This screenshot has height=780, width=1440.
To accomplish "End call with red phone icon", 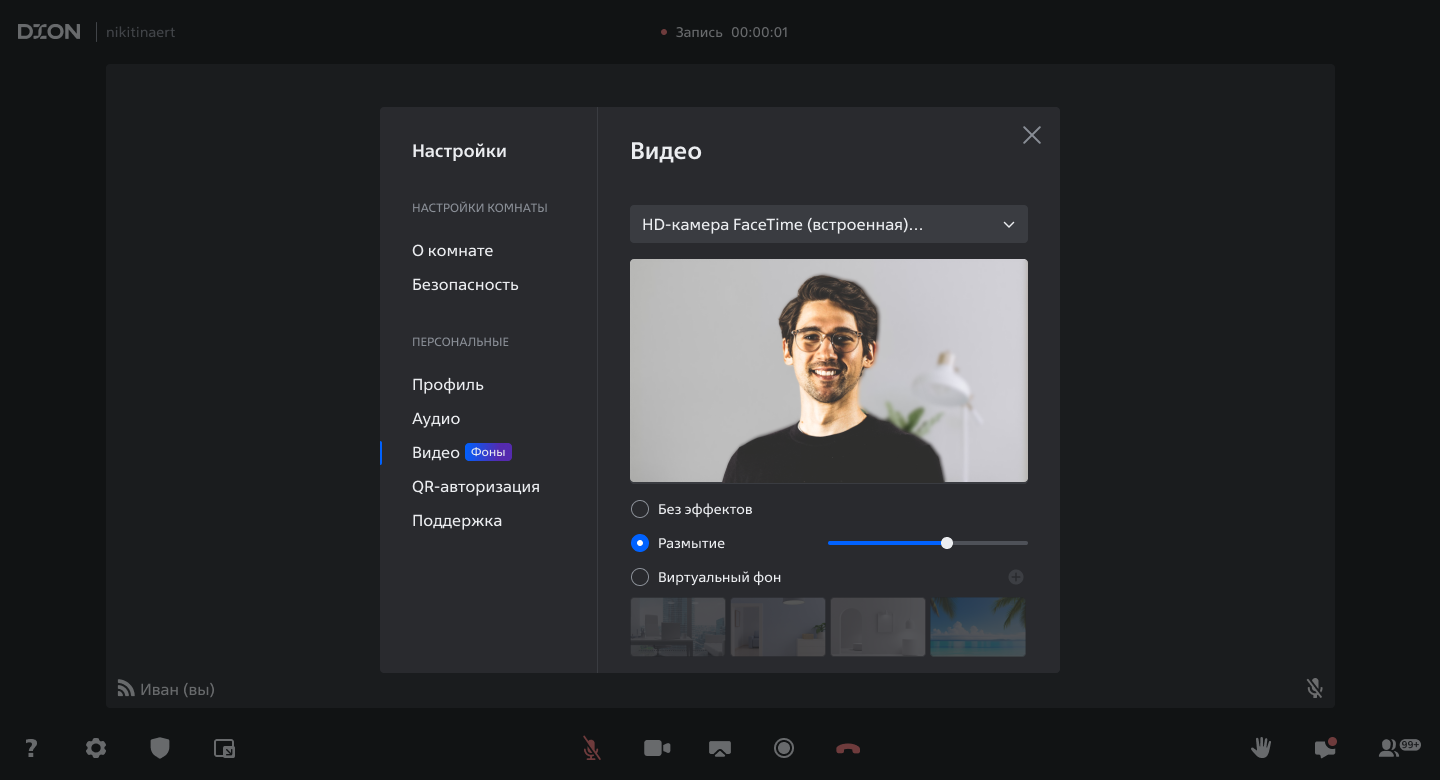I will (x=848, y=748).
